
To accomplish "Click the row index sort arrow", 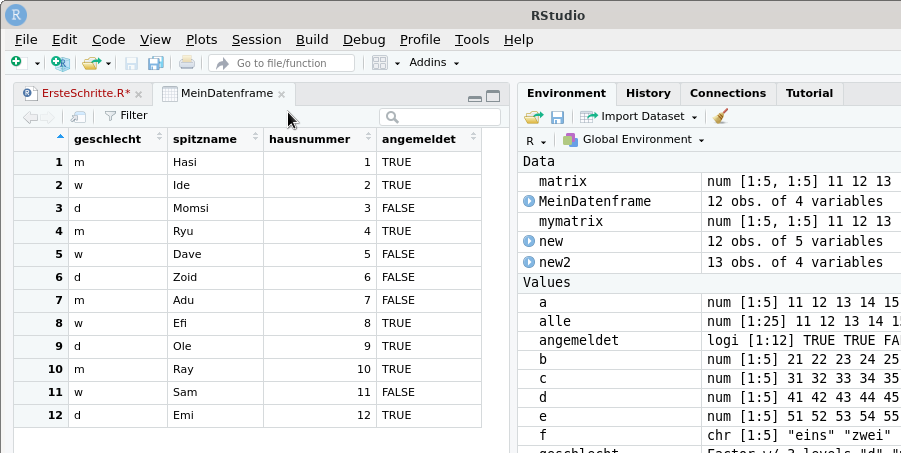I will [60, 136].
